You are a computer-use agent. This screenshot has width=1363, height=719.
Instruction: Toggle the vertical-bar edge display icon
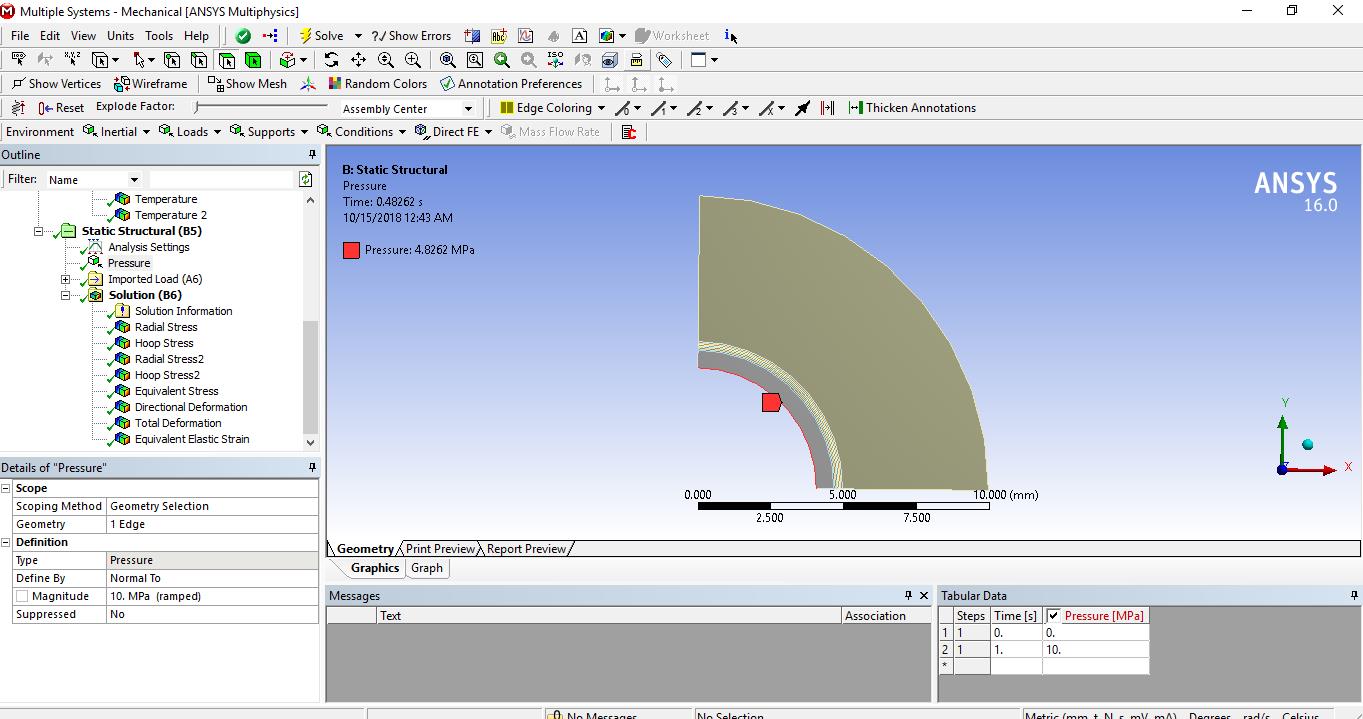[827, 108]
